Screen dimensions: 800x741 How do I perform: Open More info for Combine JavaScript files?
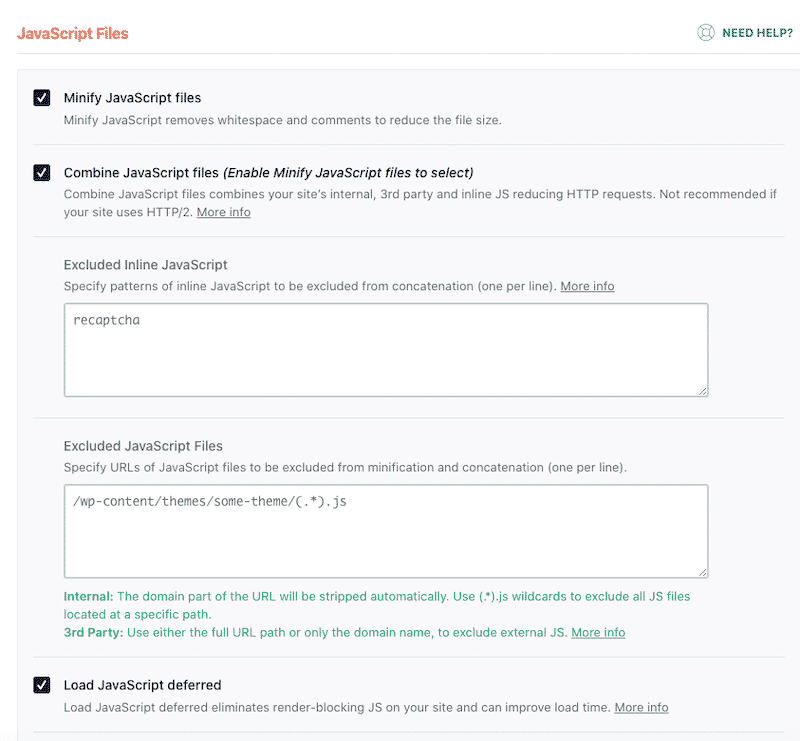pyautogui.click(x=223, y=212)
